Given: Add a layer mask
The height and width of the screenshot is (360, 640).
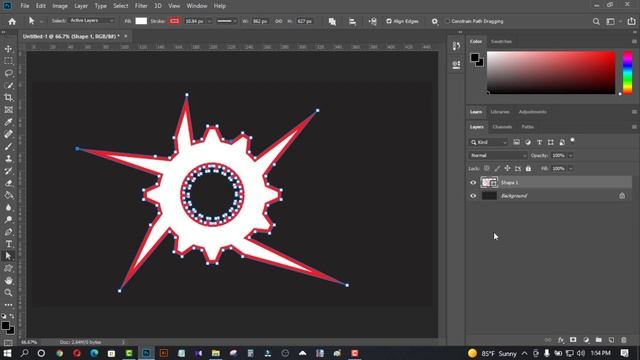Looking at the screenshot, I should (x=573, y=340).
